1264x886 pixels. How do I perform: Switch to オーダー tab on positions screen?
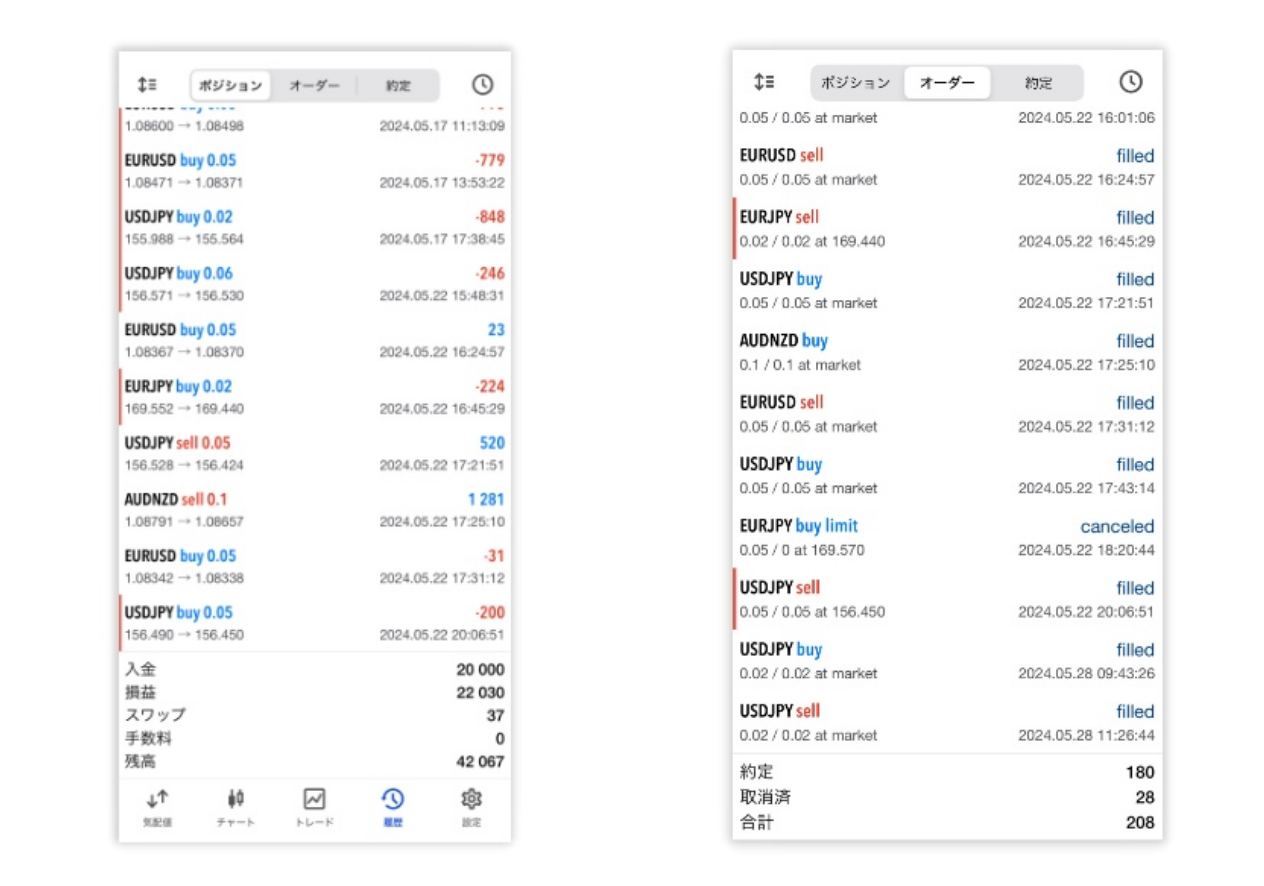[x=314, y=86]
